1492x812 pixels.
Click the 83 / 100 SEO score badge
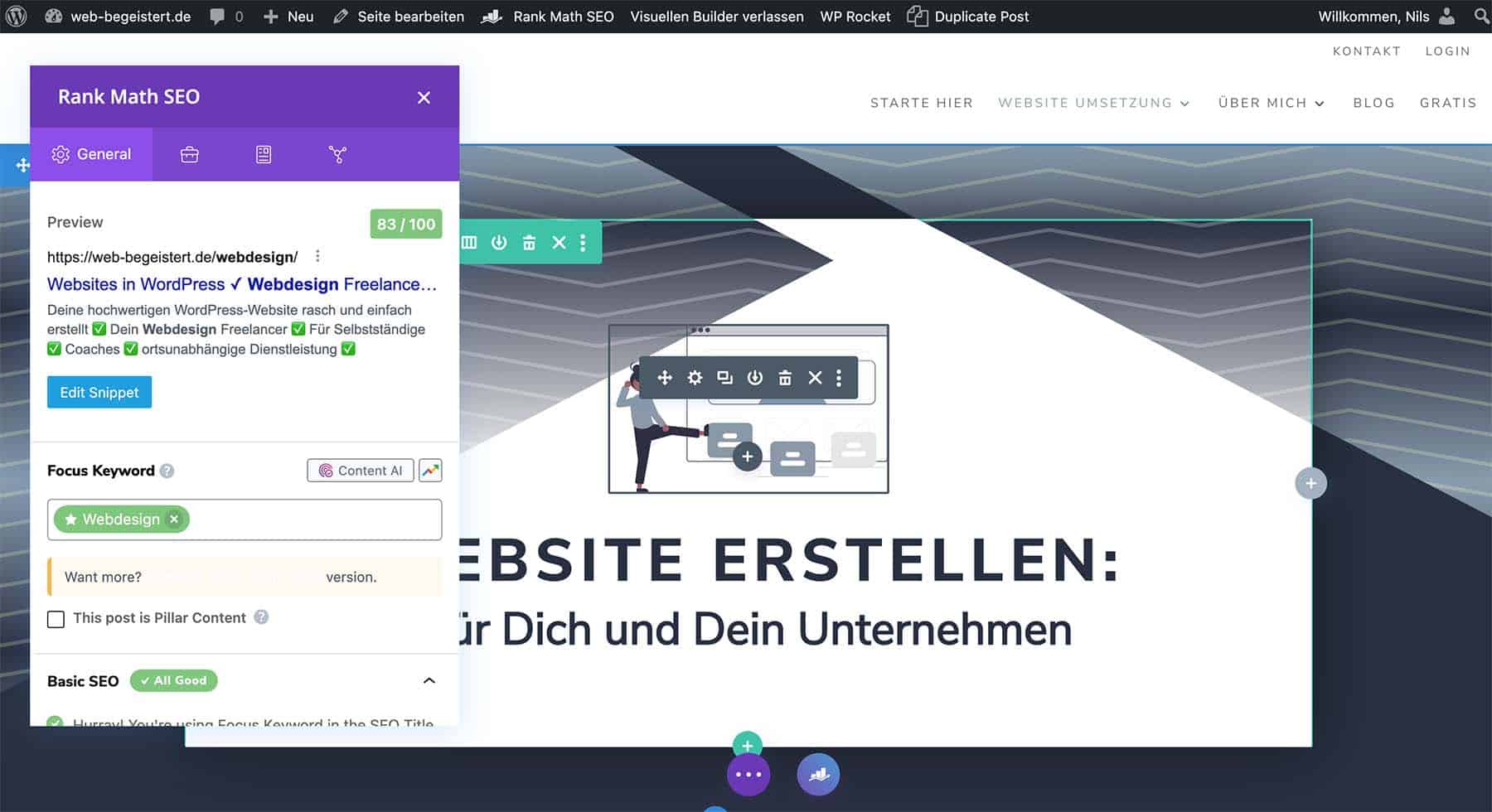pyautogui.click(x=405, y=224)
